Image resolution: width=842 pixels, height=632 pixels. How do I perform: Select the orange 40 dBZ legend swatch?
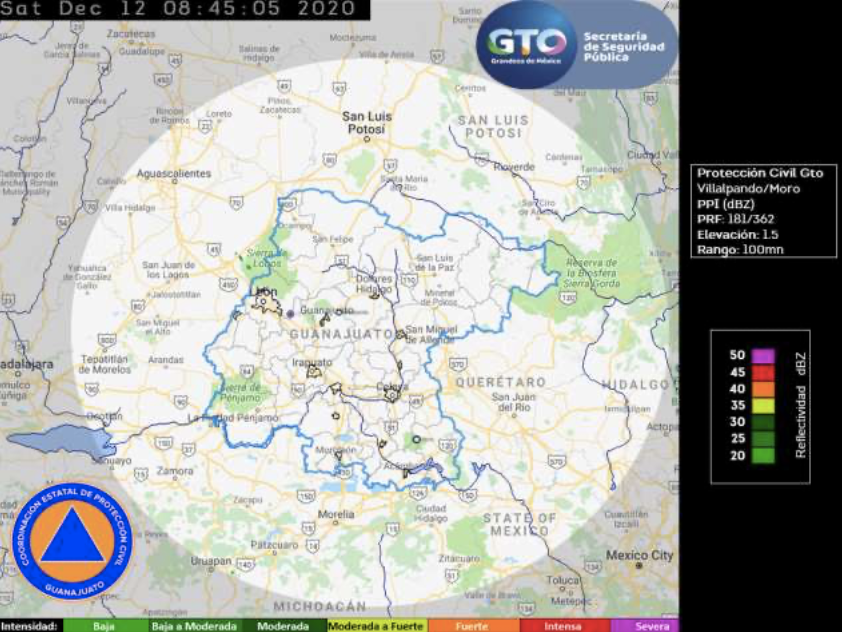tap(763, 389)
